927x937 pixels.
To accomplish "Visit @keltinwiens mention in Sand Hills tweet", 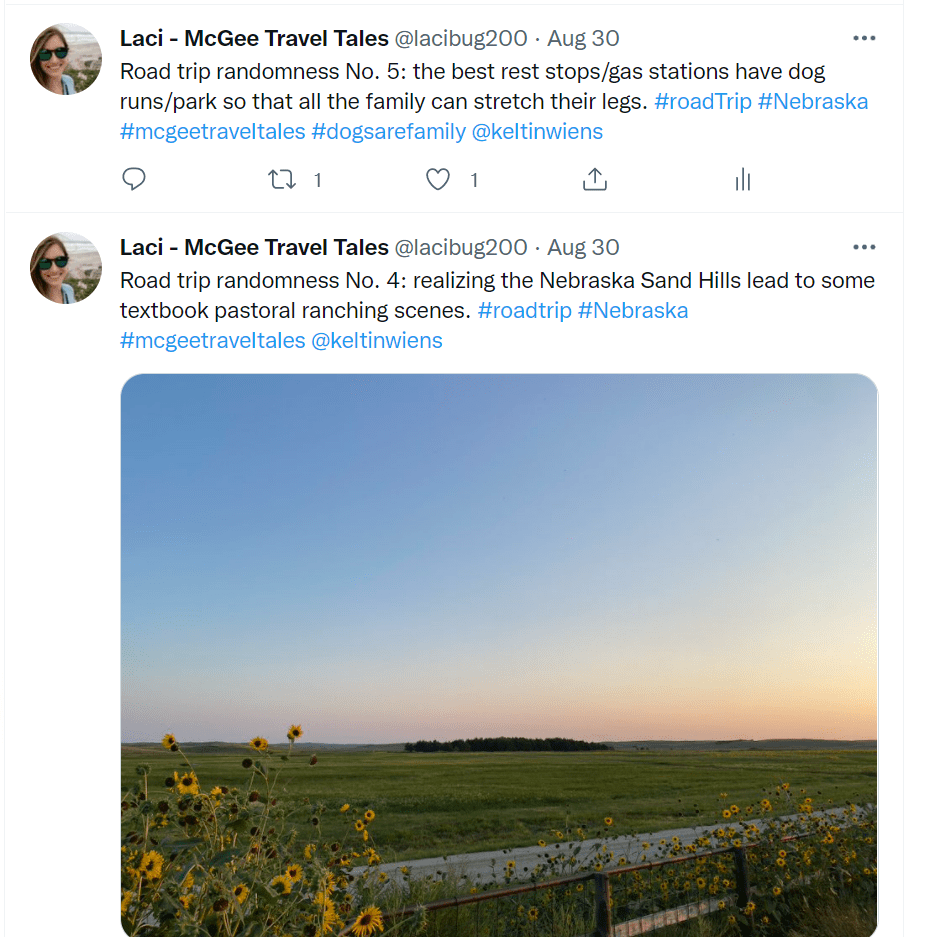I will [377, 340].
